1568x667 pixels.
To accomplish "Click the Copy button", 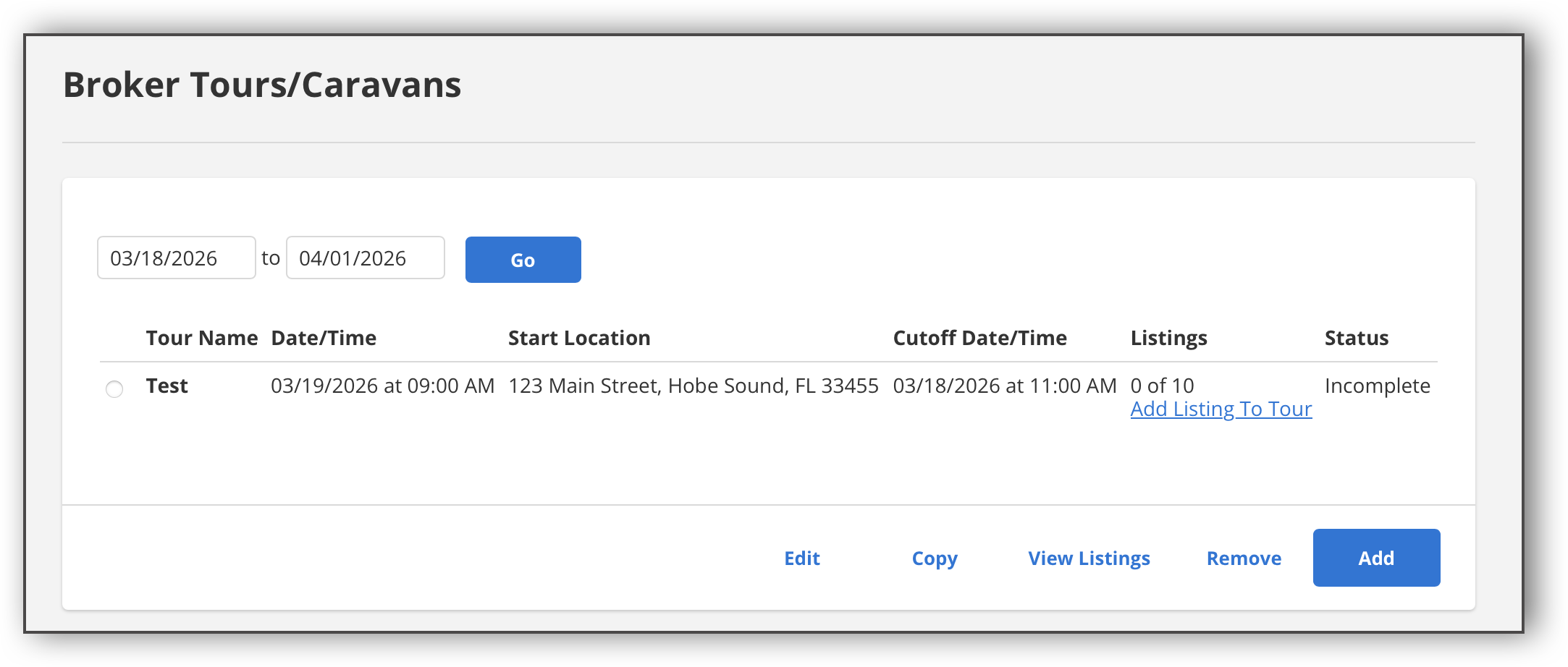I will 935,558.
